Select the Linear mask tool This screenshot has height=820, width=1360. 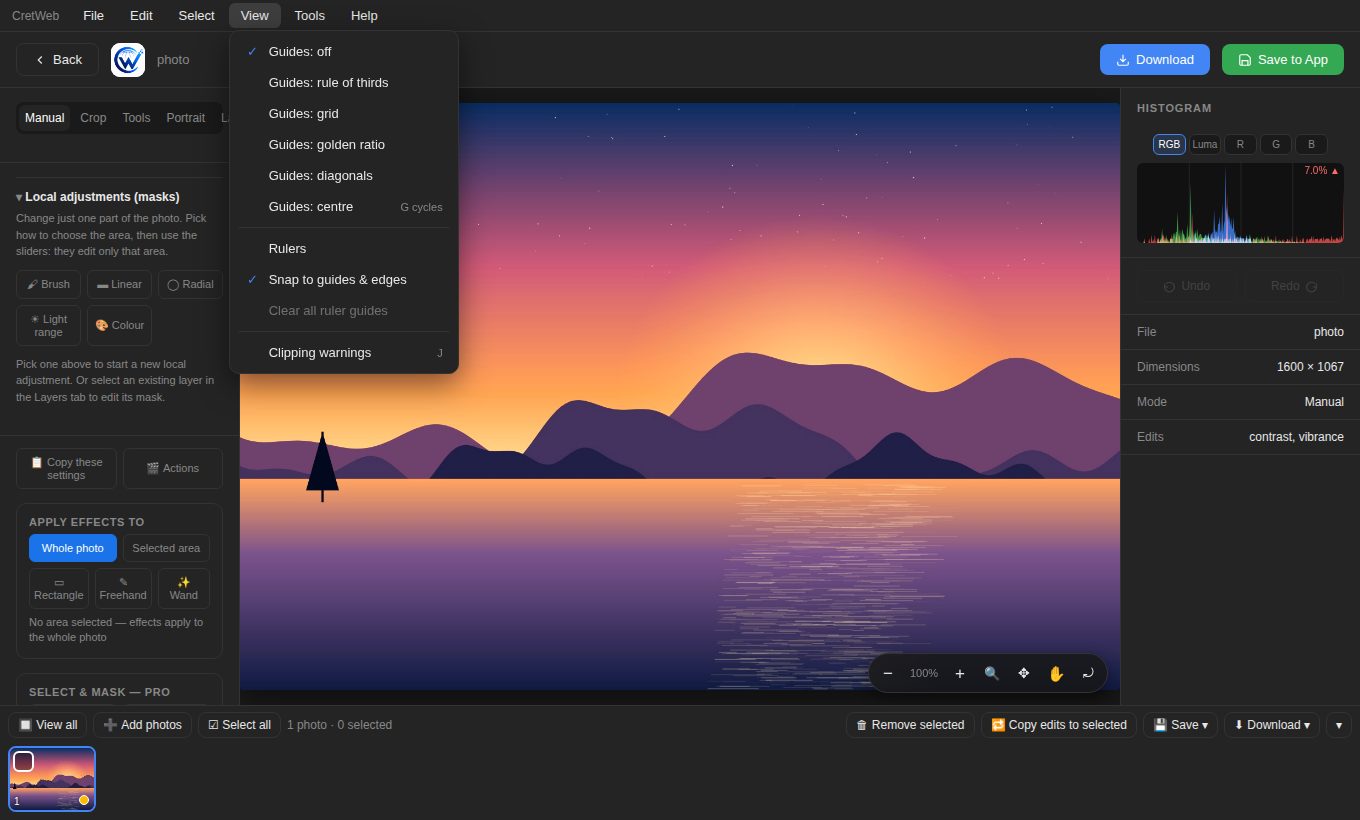coord(119,284)
